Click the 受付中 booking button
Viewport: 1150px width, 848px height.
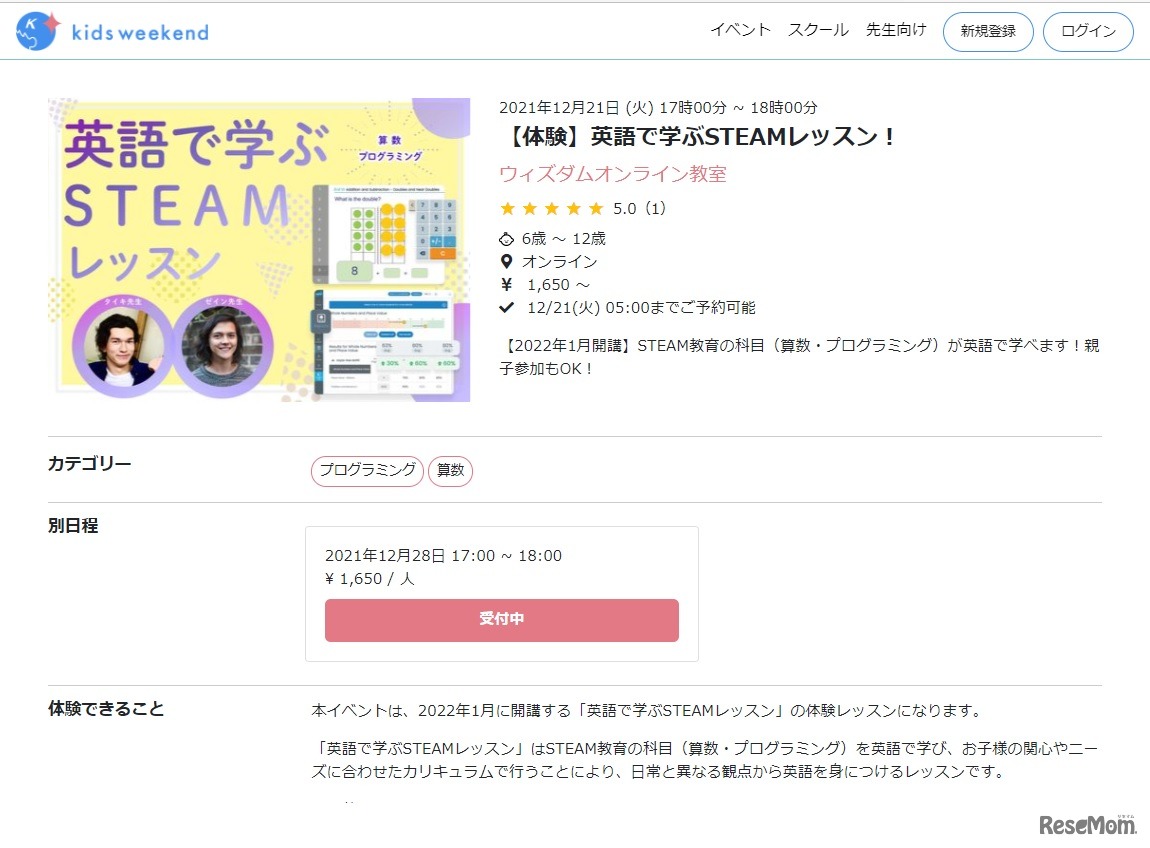point(502,620)
